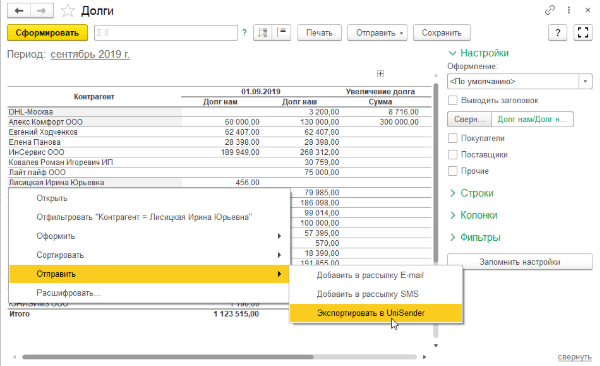Click the value 456,00 in Лисицкая row
The height and width of the screenshot is (366, 600).
[248, 183]
